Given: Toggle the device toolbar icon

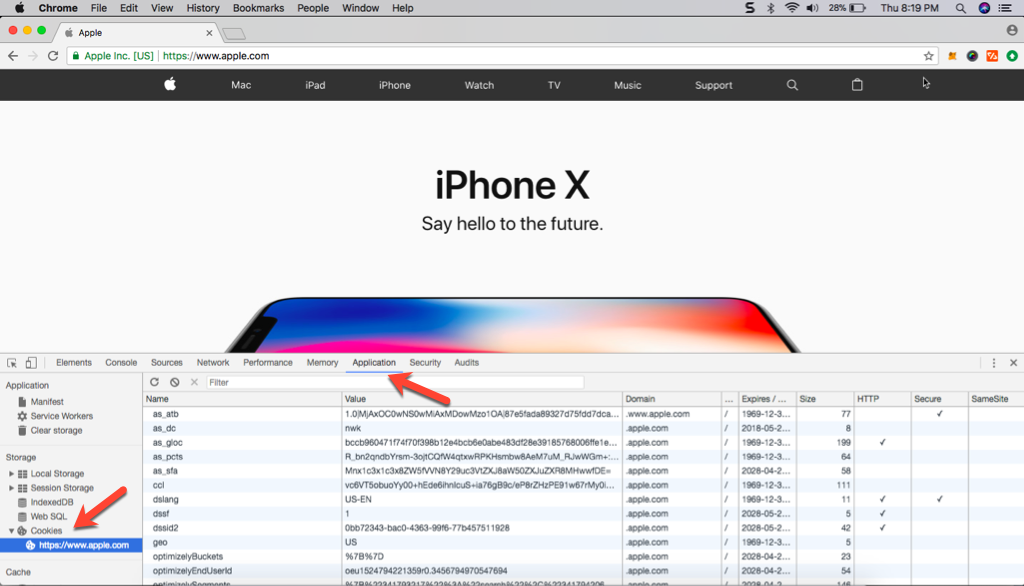Looking at the screenshot, I should tap(31, 363).
